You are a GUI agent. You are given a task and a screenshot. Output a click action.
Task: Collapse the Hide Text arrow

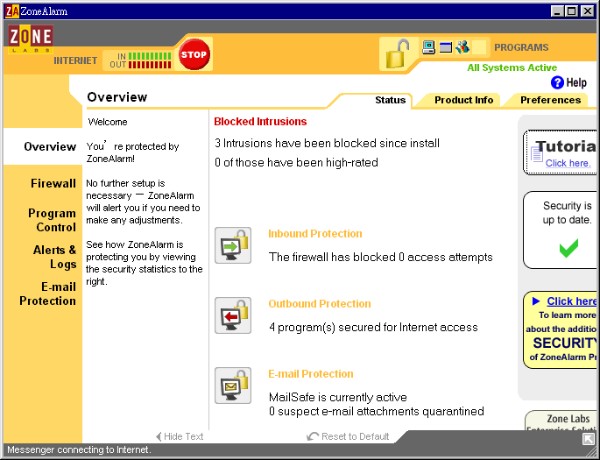158,437
